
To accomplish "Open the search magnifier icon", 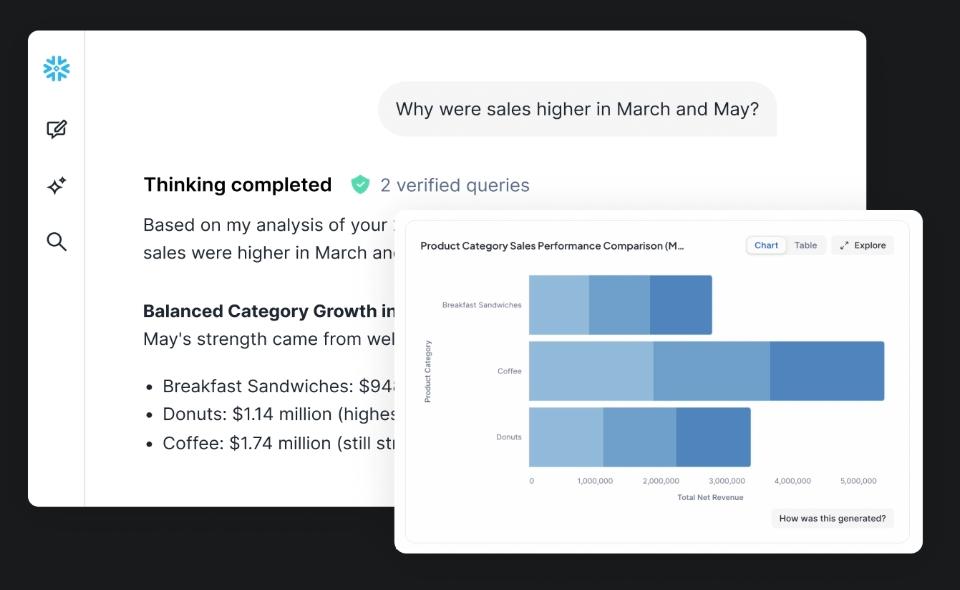I will point(57,241).
